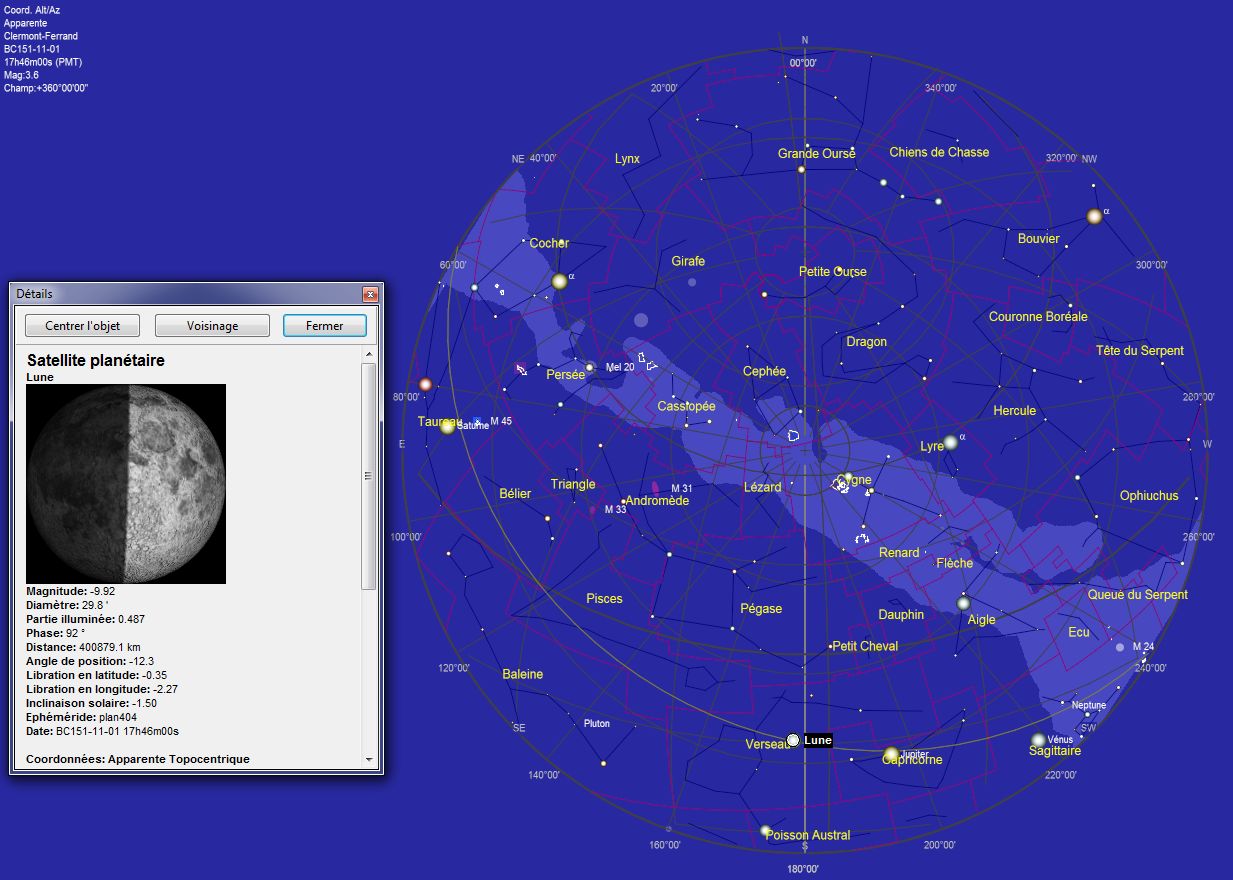Image resolution: width=1233 pixels, height=880 pixels.
Task: Select the Neptune marker on the chart
Action: pos(1087,714)
